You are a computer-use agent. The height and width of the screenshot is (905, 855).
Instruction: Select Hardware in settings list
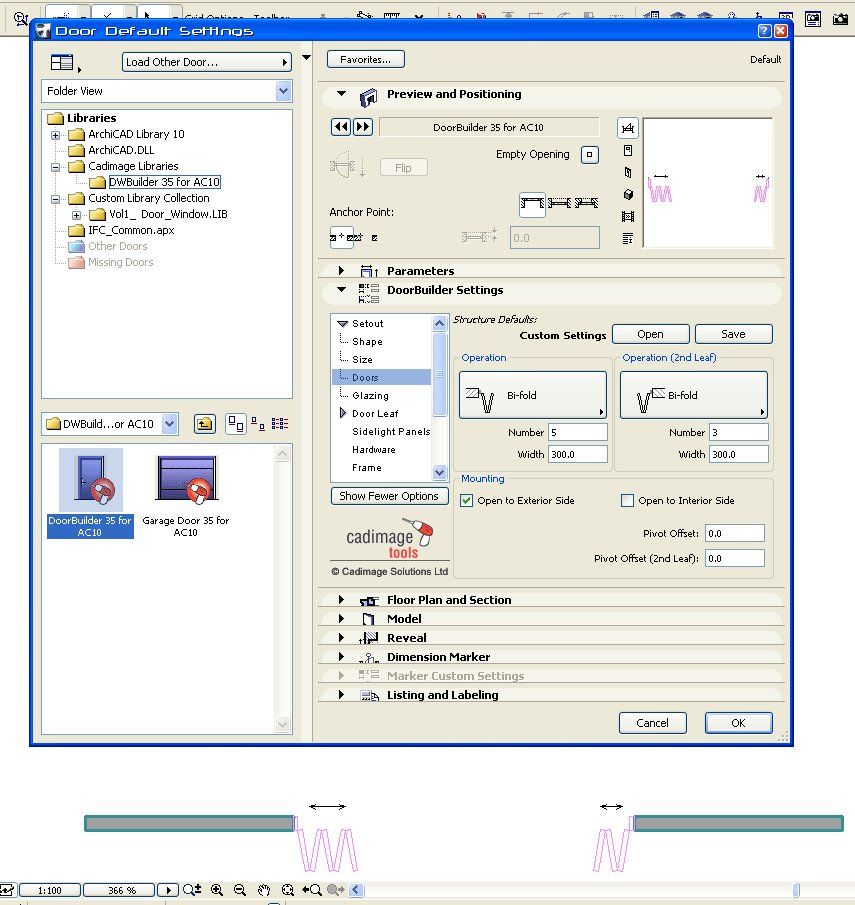click(x=374, y=450)
